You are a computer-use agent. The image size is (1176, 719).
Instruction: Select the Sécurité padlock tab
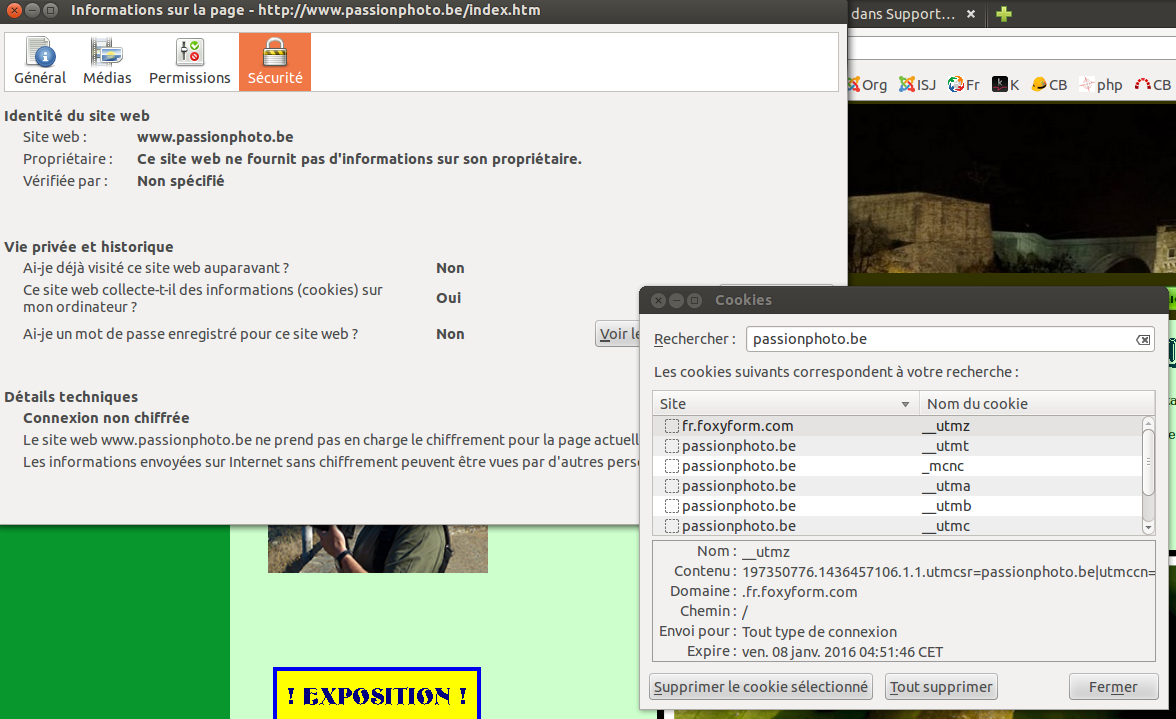click(275, 62)
